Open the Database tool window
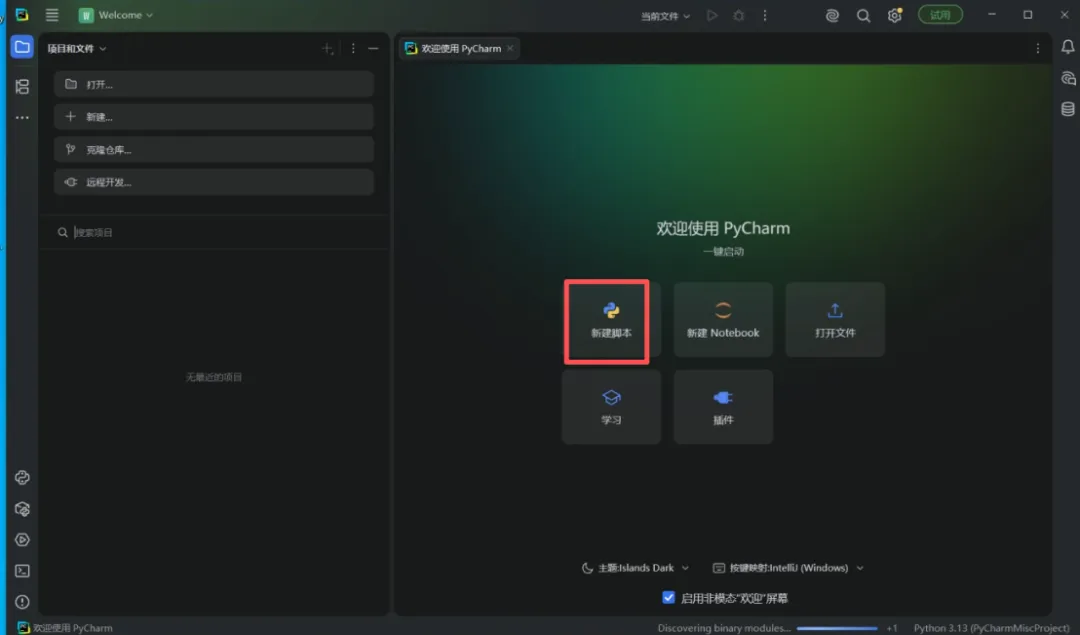1080x635 pixels. pyautogui.click(x=1068, y=109)
